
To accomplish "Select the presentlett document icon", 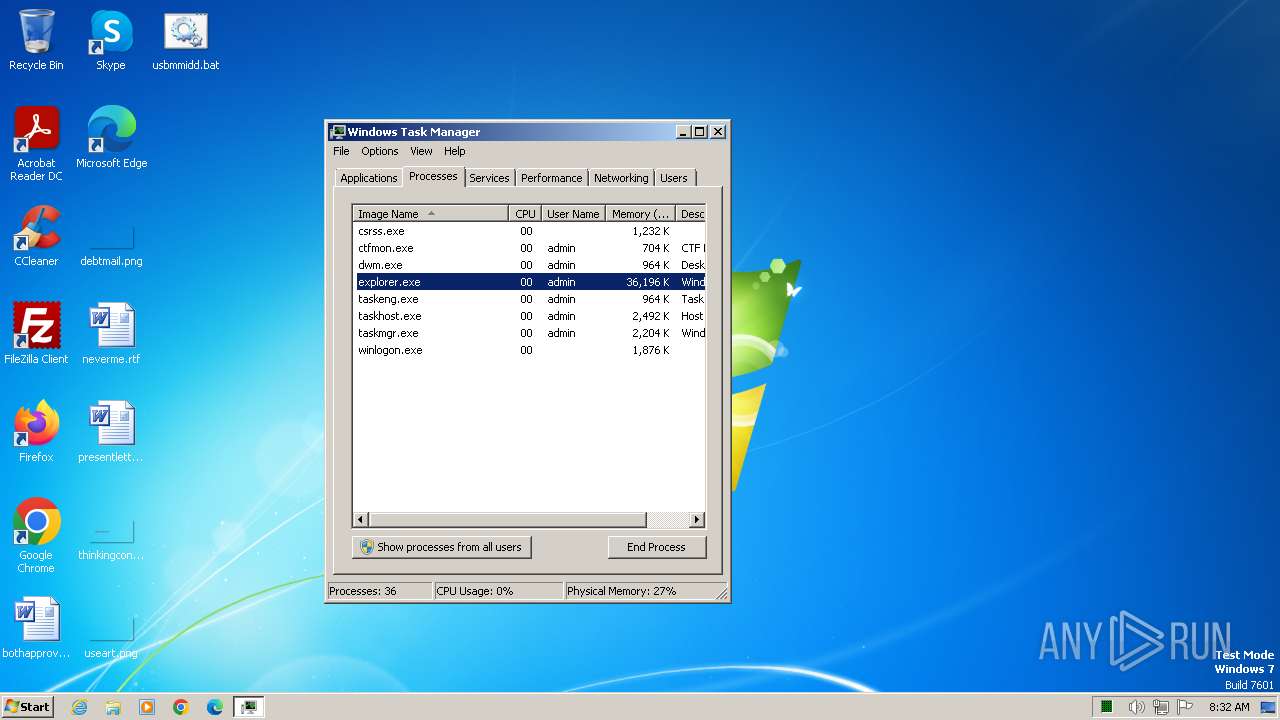I will click(111, 432).
